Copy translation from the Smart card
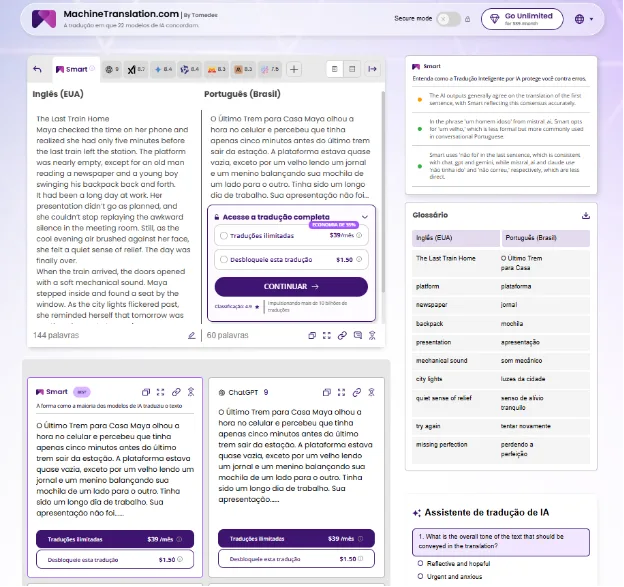The height and width of the screenshot is (587, 624). coord(146,392)
